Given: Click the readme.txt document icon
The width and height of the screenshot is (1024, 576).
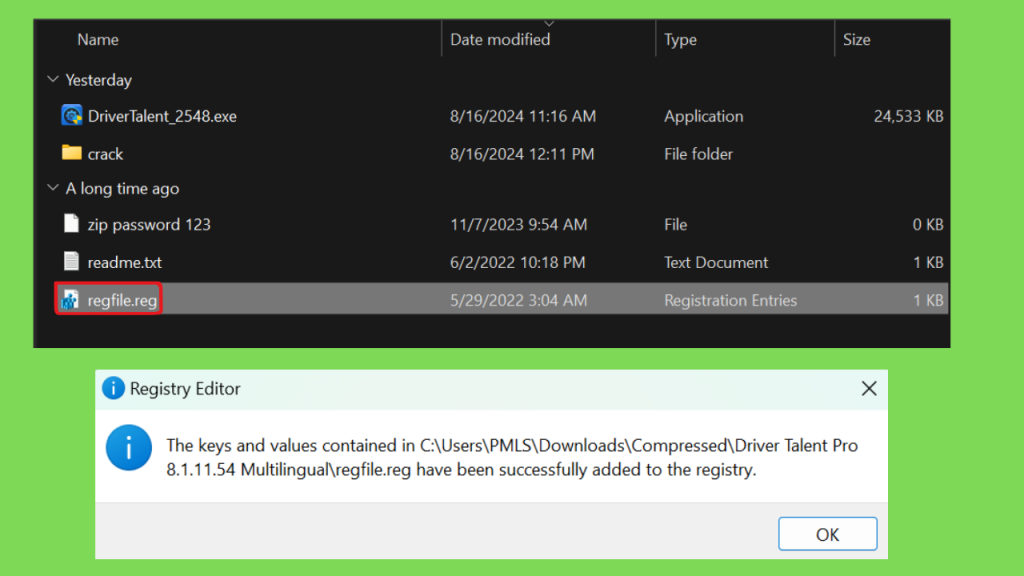Looking at the screenshot, I should pos(71,261).
